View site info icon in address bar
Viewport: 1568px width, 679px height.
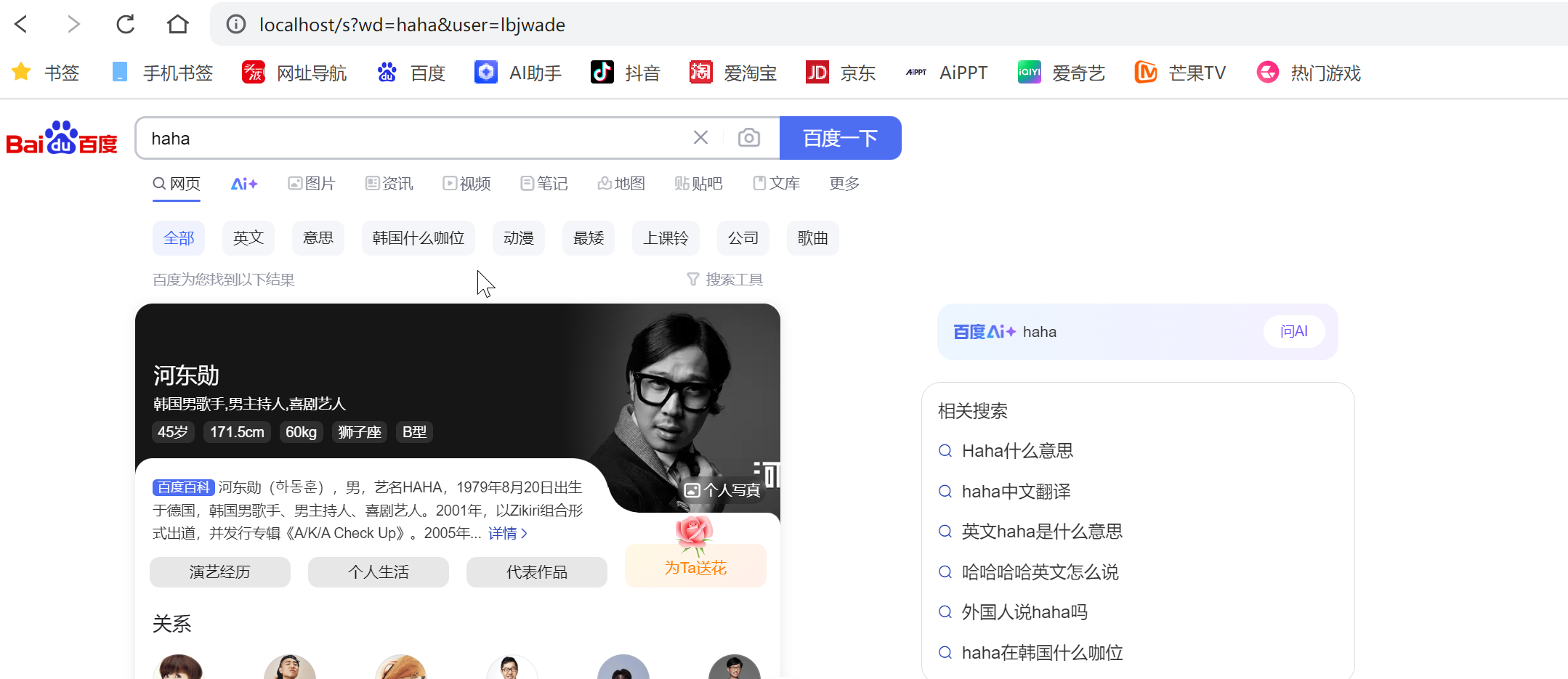[x=236, y=24]
